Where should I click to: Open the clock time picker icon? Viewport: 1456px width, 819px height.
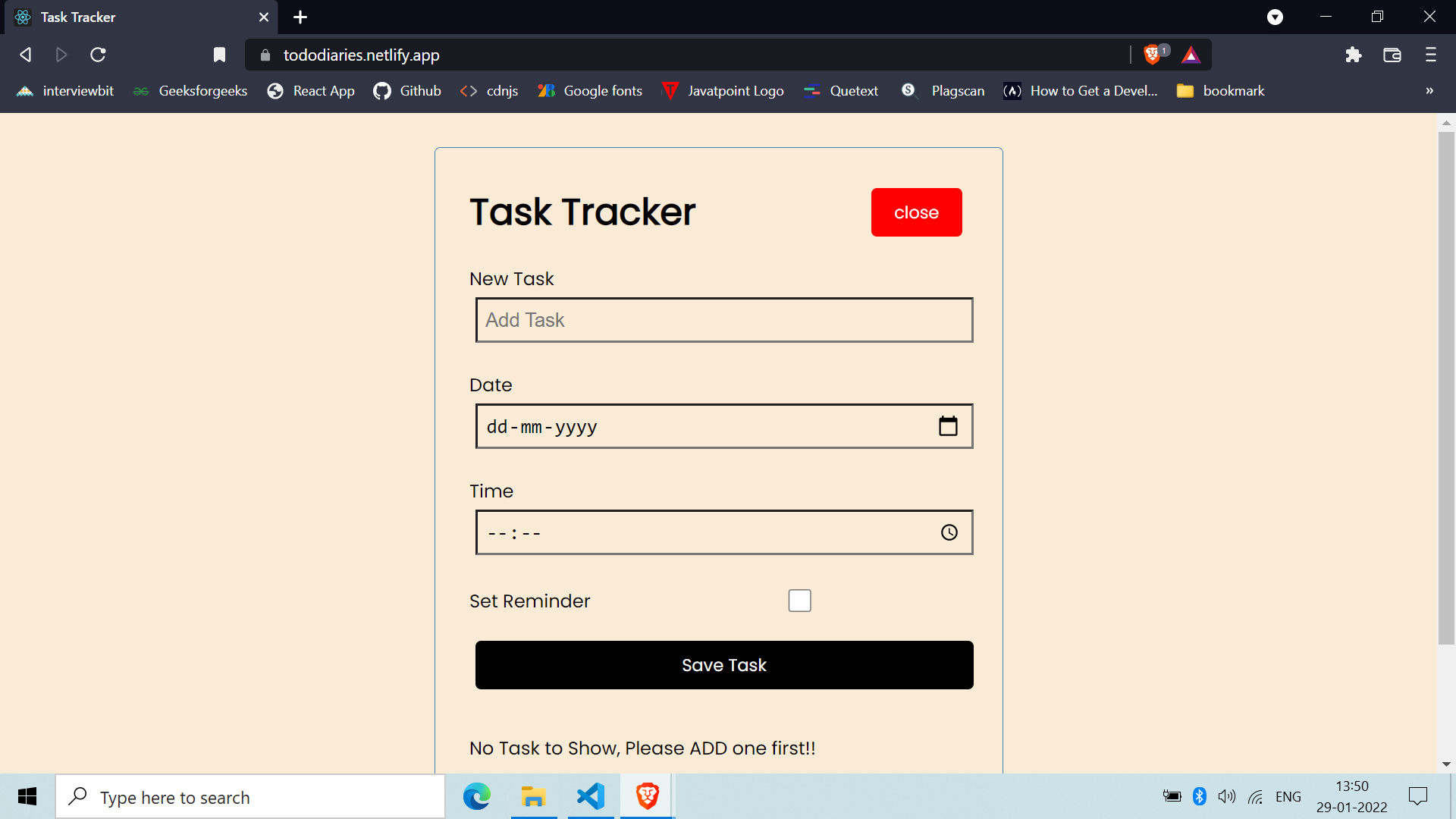[949, 532]
